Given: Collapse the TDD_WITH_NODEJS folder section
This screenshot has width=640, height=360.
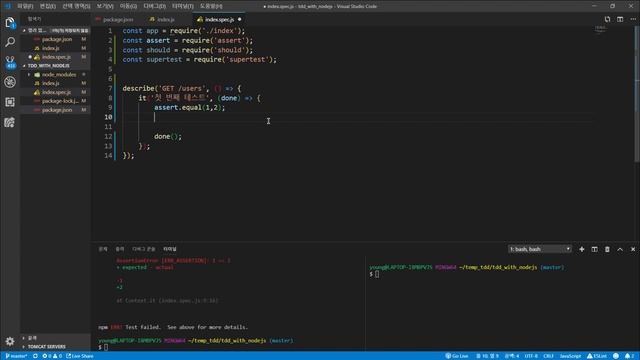Looking at the screenshot, I should pos(56,66).
